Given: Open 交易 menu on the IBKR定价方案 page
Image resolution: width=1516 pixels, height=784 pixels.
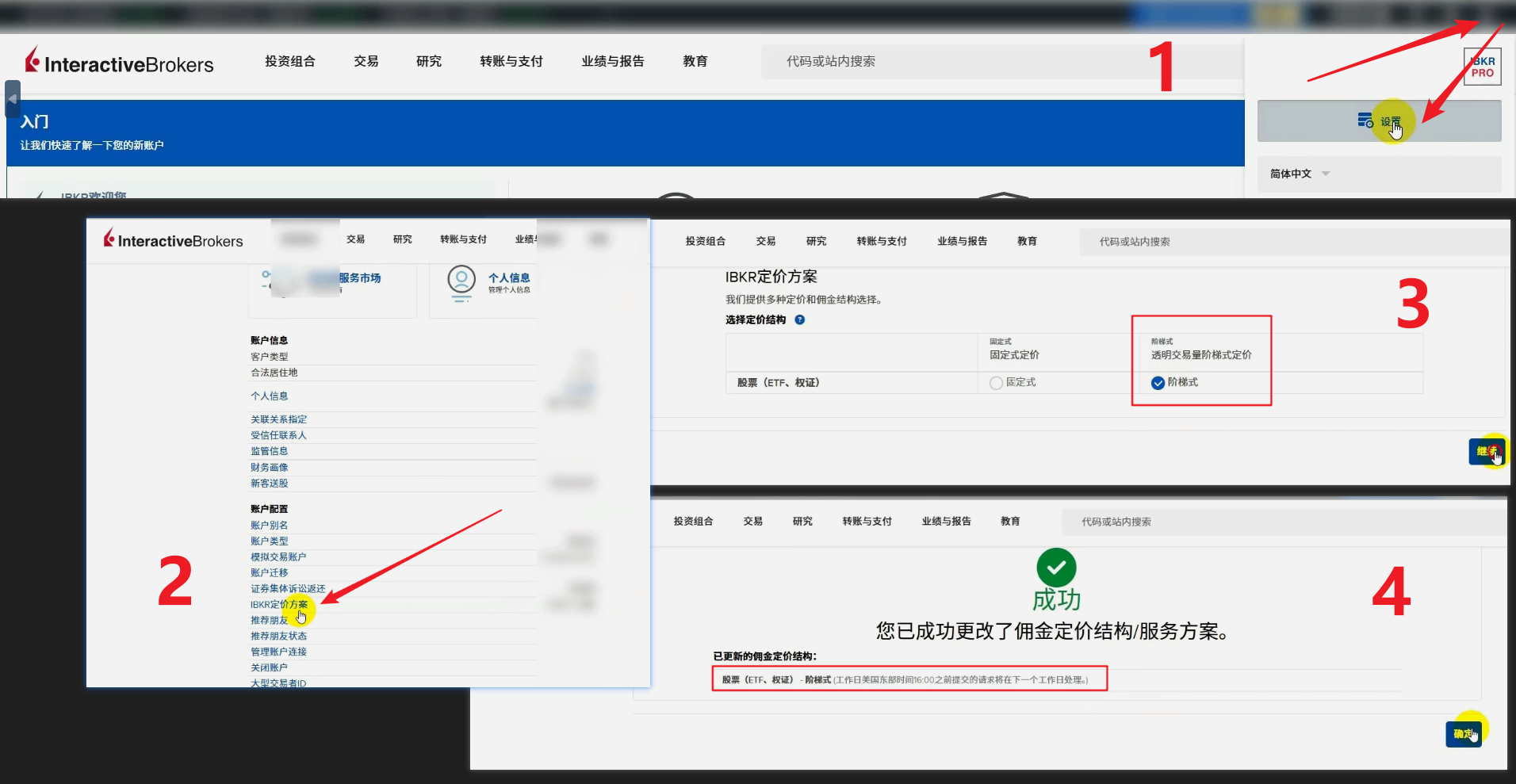Looking at the screenshot, I should (x=766, y=241).
